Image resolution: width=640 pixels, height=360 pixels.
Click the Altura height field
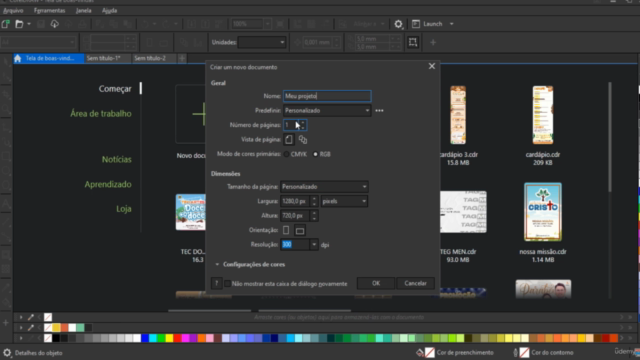295,216
